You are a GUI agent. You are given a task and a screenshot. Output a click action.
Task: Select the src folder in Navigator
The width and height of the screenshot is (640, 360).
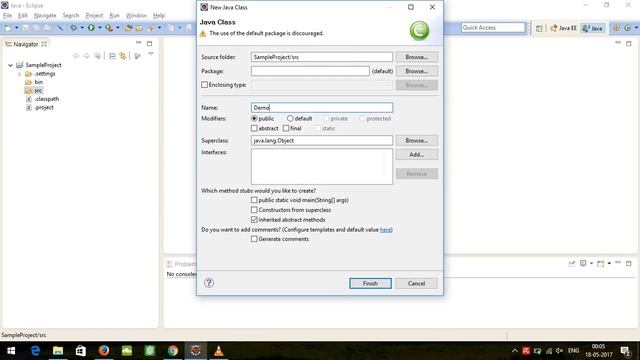[38, 91]
